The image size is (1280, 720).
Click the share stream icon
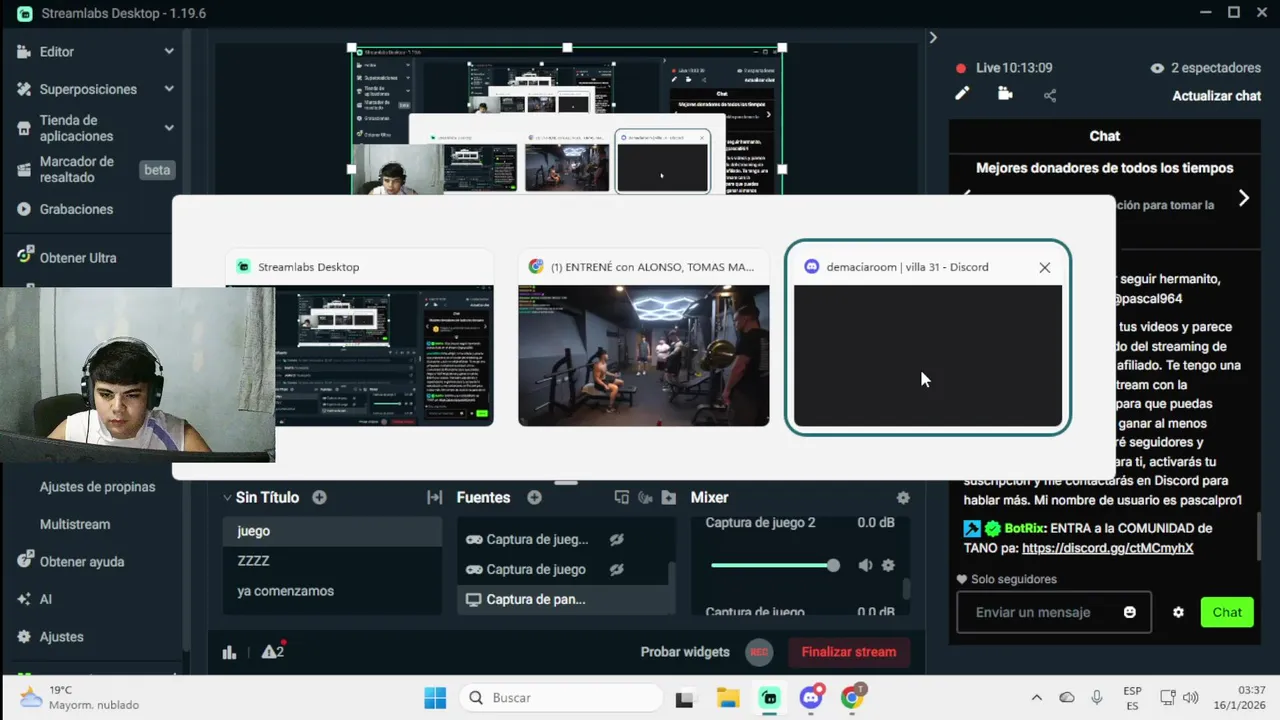1050,95
